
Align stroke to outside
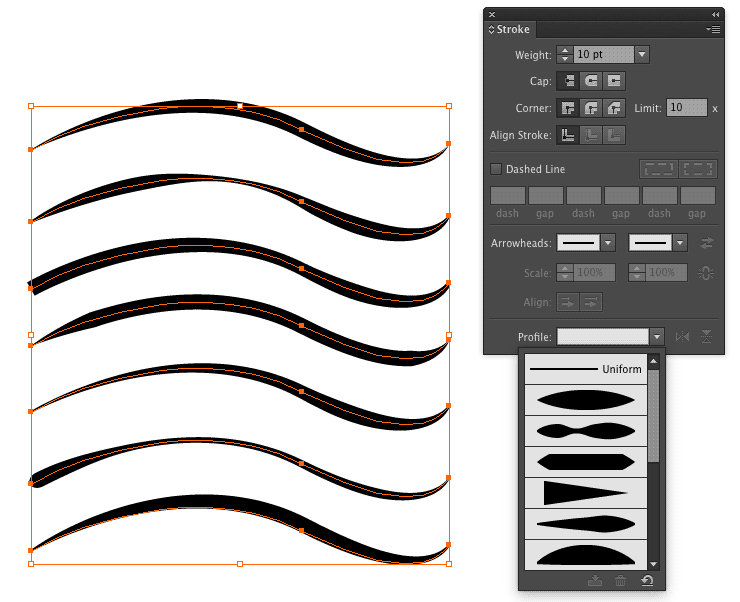(614, 135)
